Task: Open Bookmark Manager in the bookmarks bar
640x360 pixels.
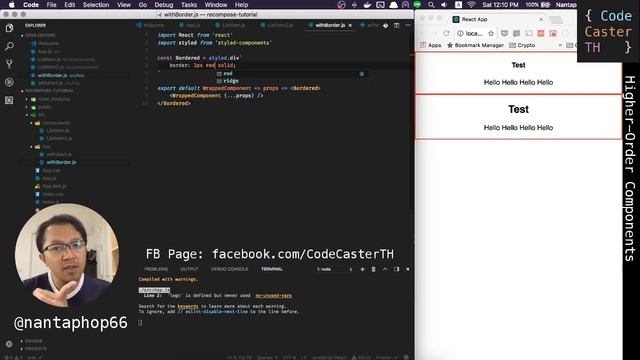Action: pyautogui.click(x=476, y=45)
